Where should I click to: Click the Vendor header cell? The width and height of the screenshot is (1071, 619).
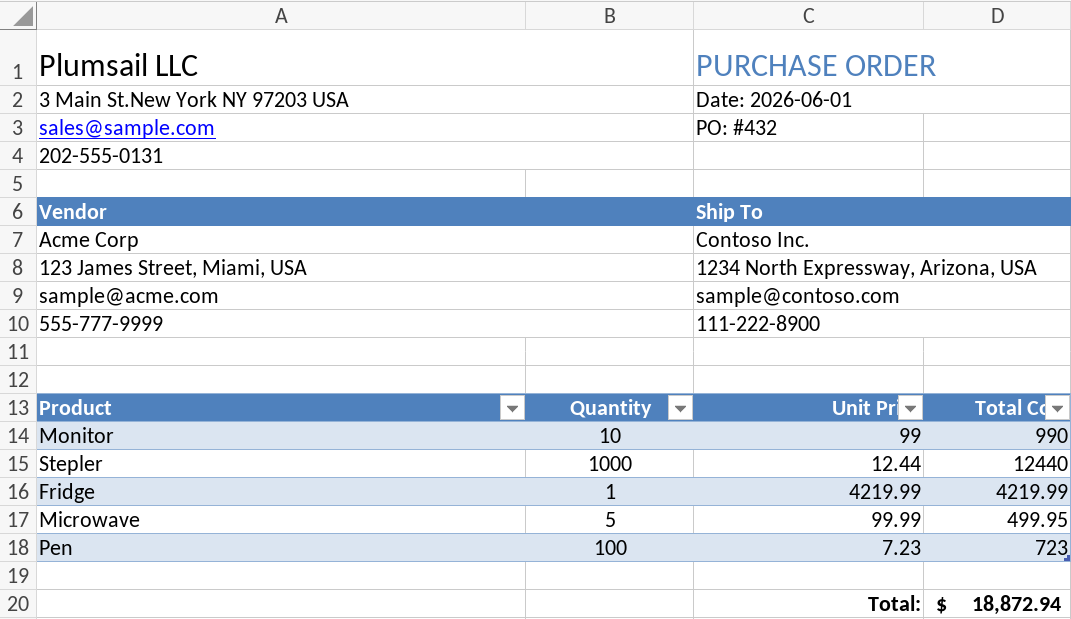365,212
